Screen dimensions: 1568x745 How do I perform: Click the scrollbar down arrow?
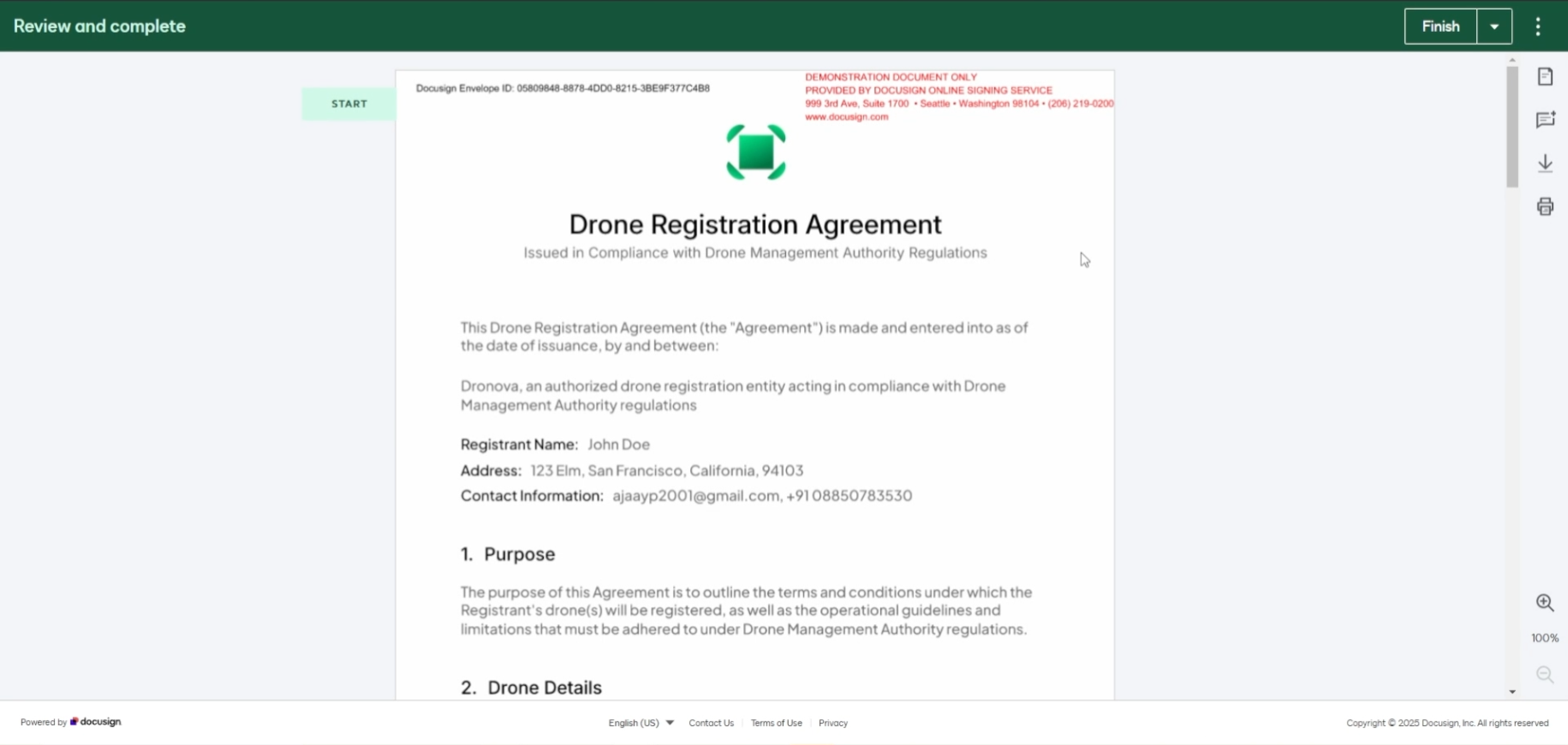[1512, 691]
